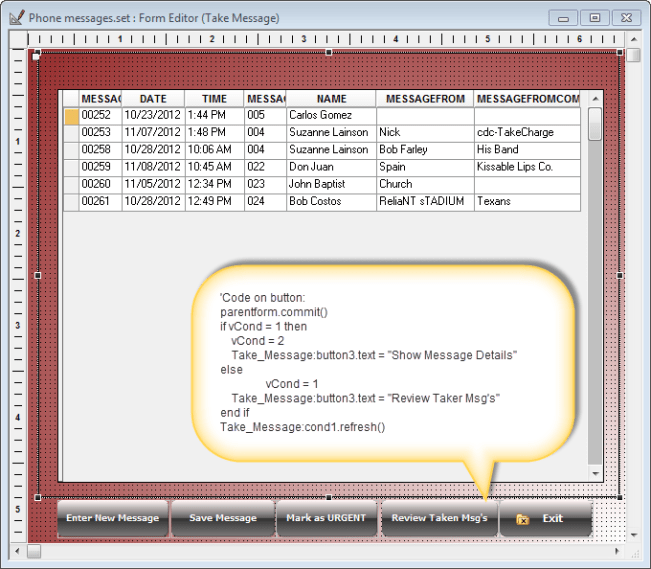Click the grid's scroll up arrow
651x569 pixels.
click(x=595, y=98)
